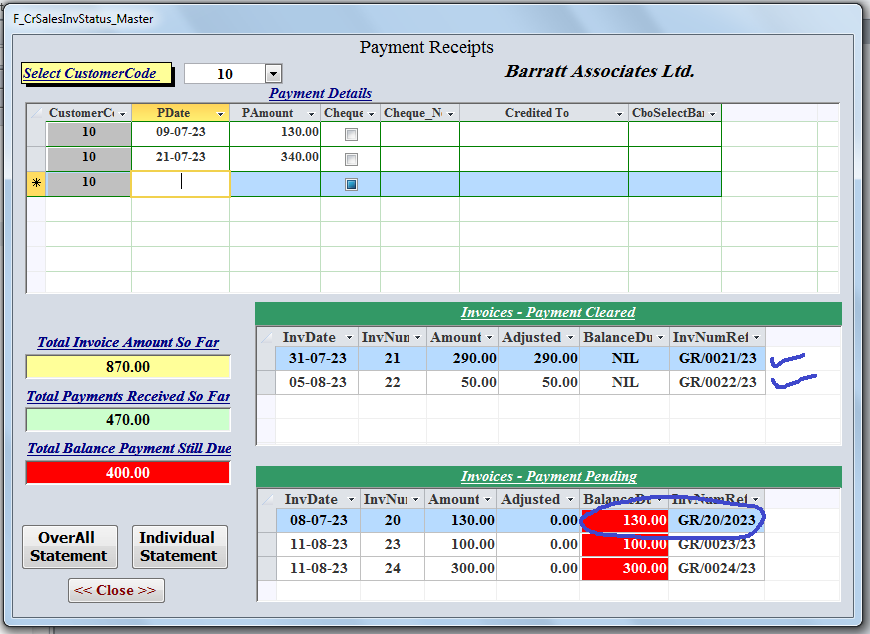Toggle Cheque checkbox for 21-07-23 payment
Viewport: 870px width, 634px height.
351,159
